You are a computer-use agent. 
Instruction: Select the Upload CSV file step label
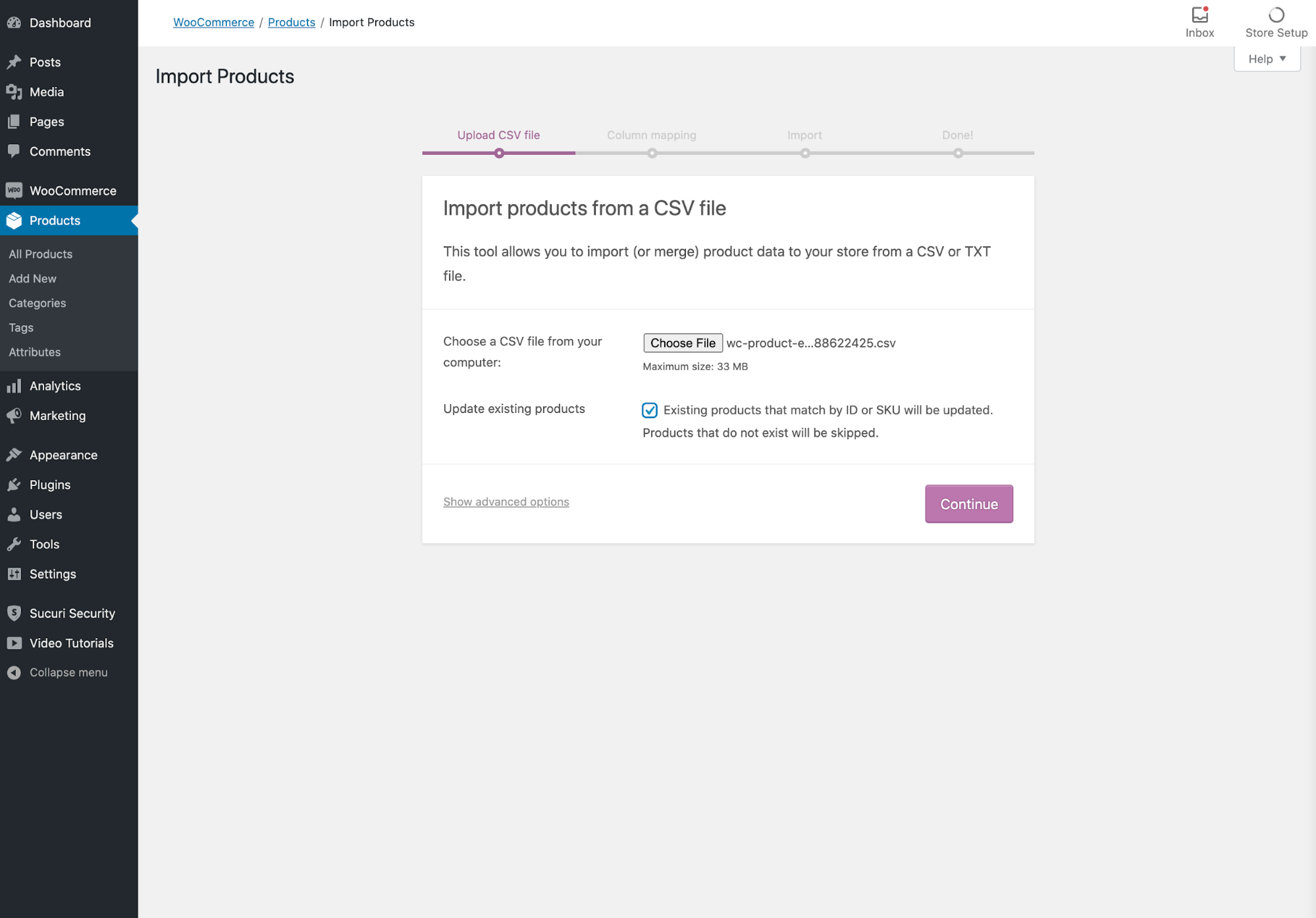point(498,135)
